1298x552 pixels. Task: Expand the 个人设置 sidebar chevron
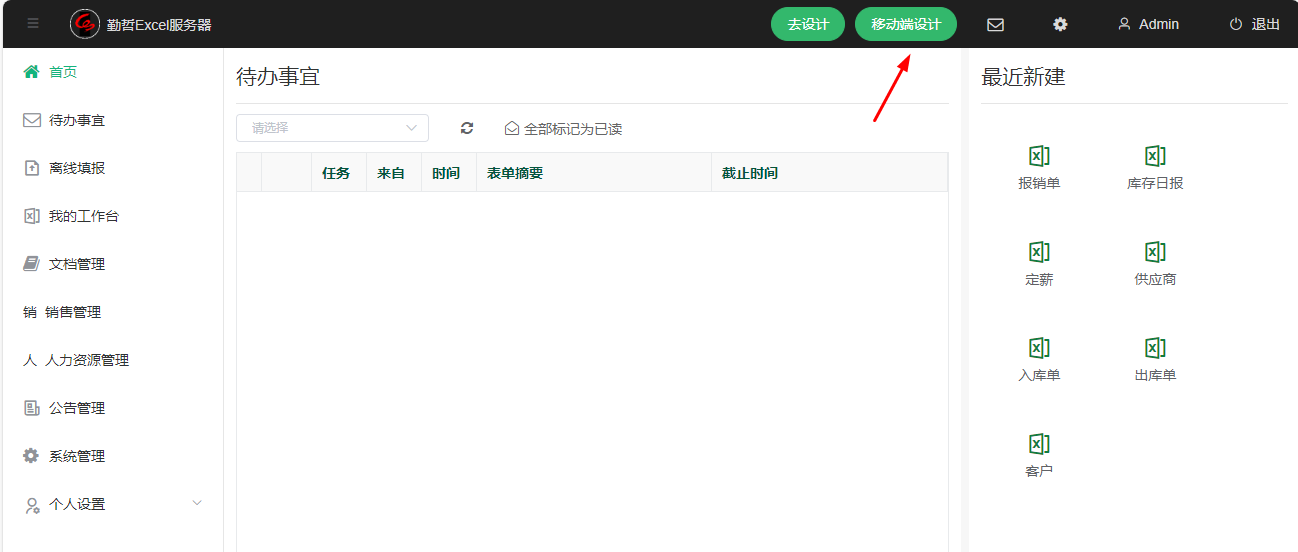[x=197, y=503]
